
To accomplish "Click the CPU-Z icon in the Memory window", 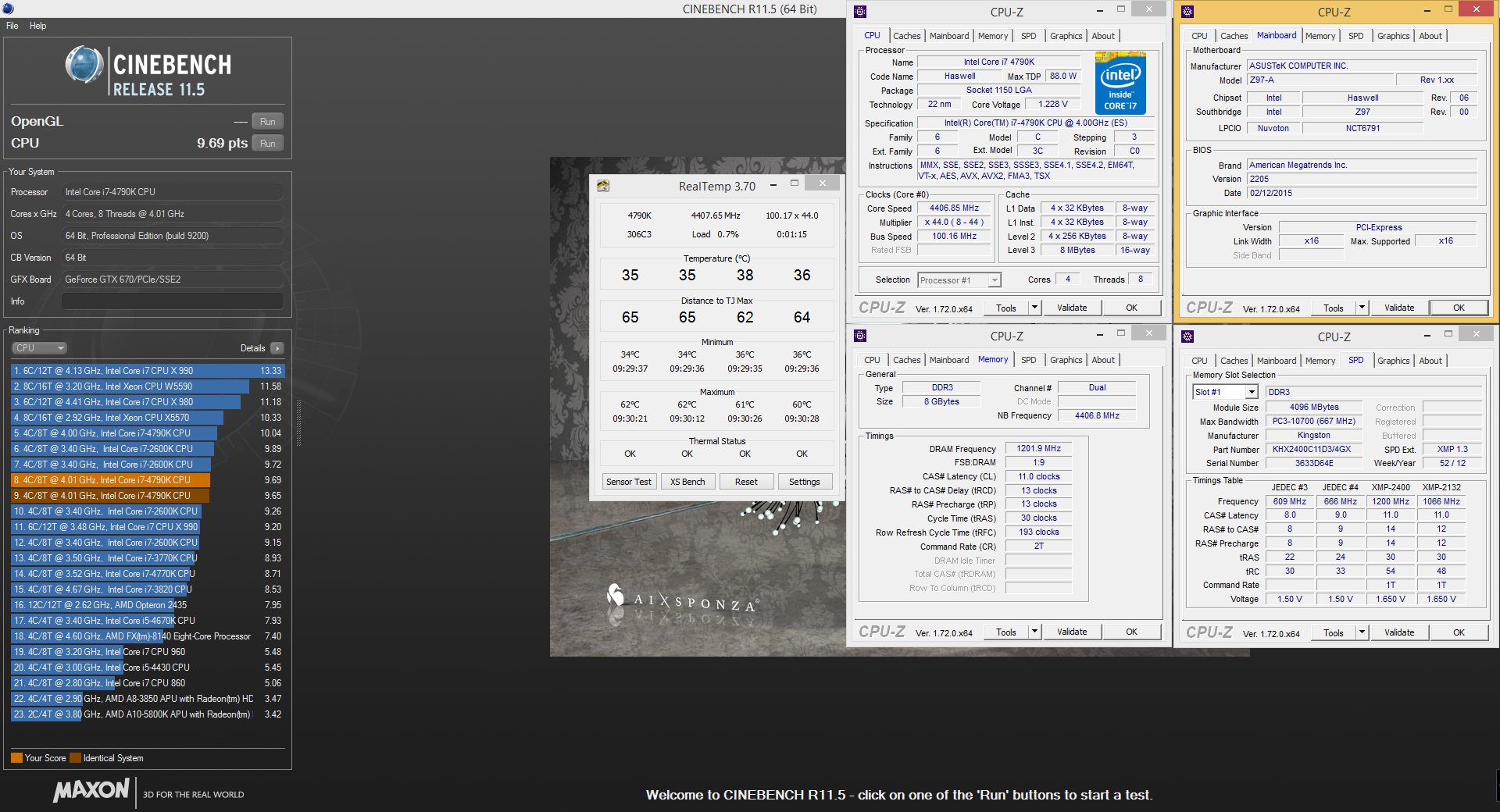I will pyautogui.click(x=860, y=336).
